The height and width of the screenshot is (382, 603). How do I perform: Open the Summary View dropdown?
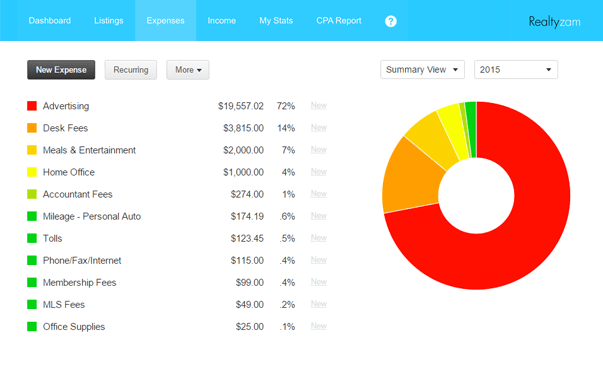(x=422, y=70)
